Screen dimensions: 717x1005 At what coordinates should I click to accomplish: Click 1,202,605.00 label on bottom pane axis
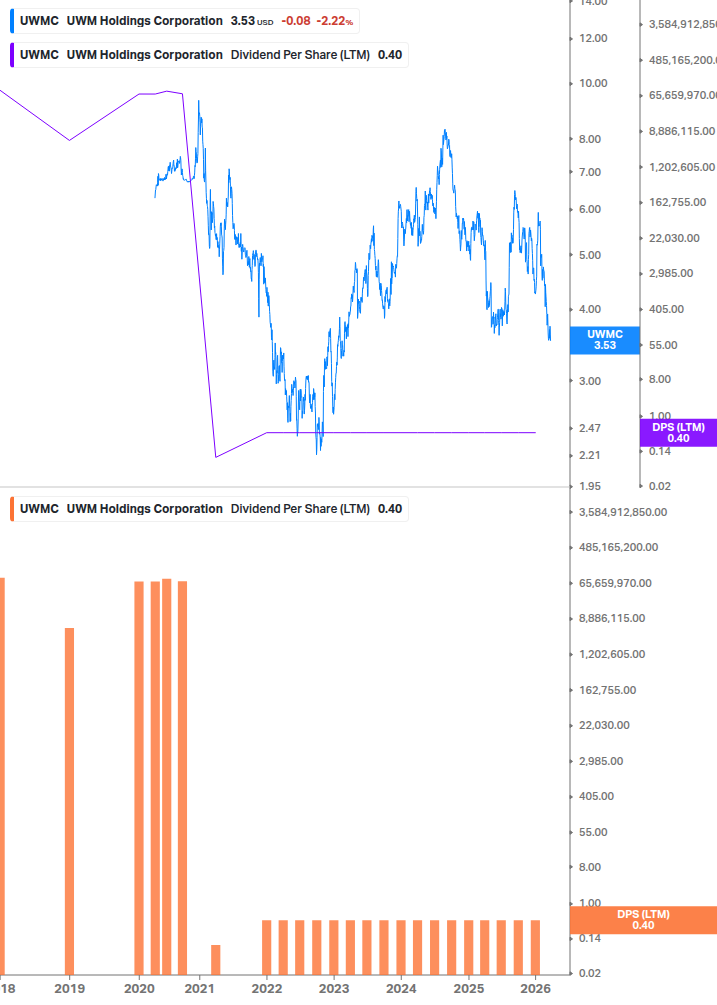tap(612, 654)
